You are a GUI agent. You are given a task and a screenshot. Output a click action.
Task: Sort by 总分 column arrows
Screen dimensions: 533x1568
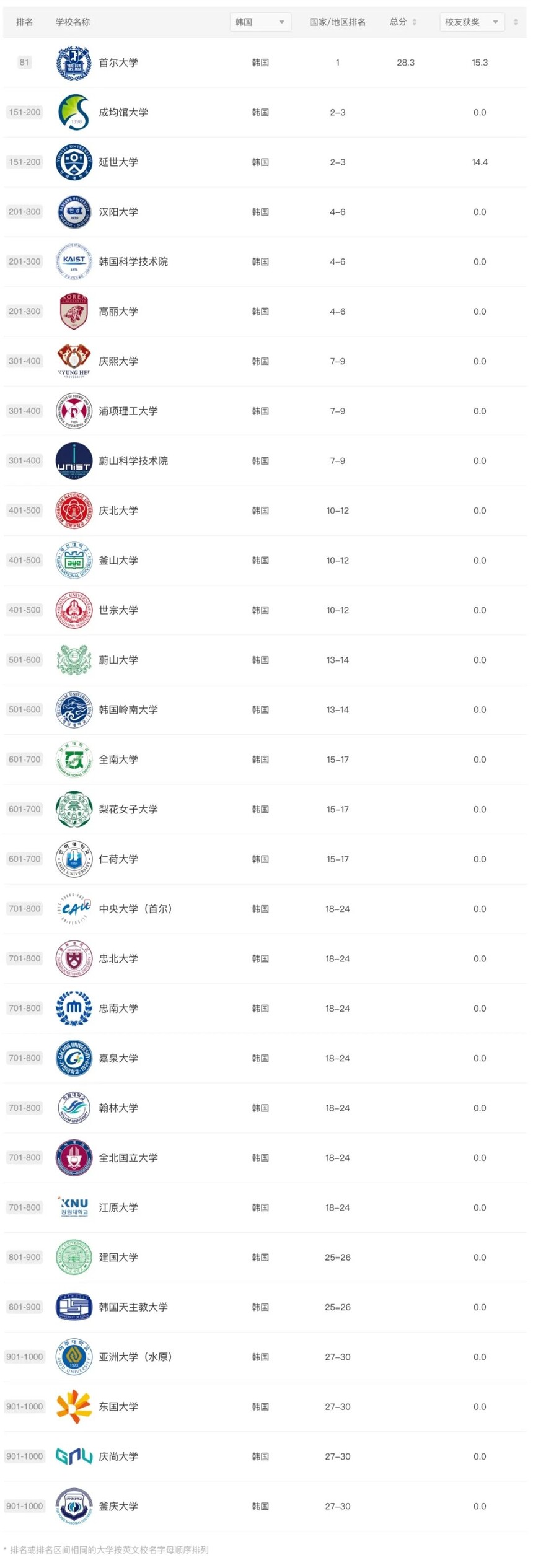point(415,22)
